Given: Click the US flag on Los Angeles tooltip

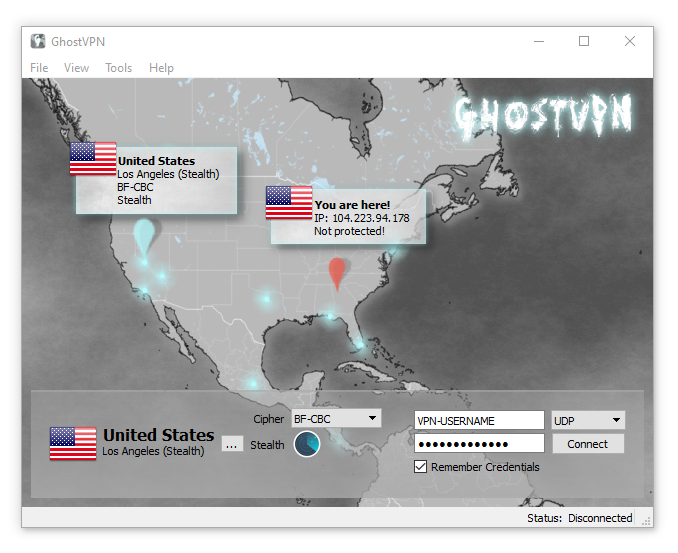Looking at the screenshot, I should coord(93,159).
